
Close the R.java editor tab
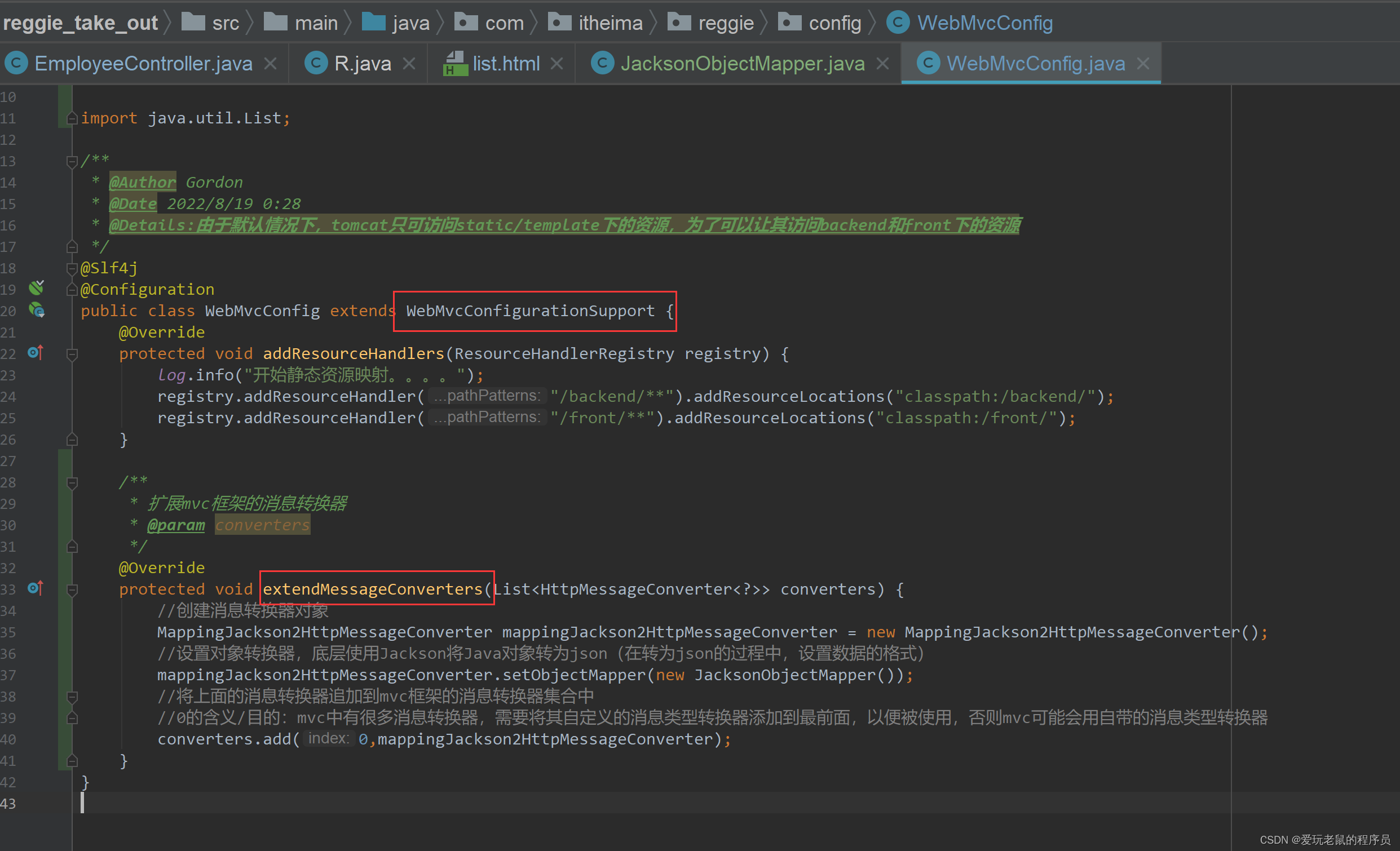(409, 64)
